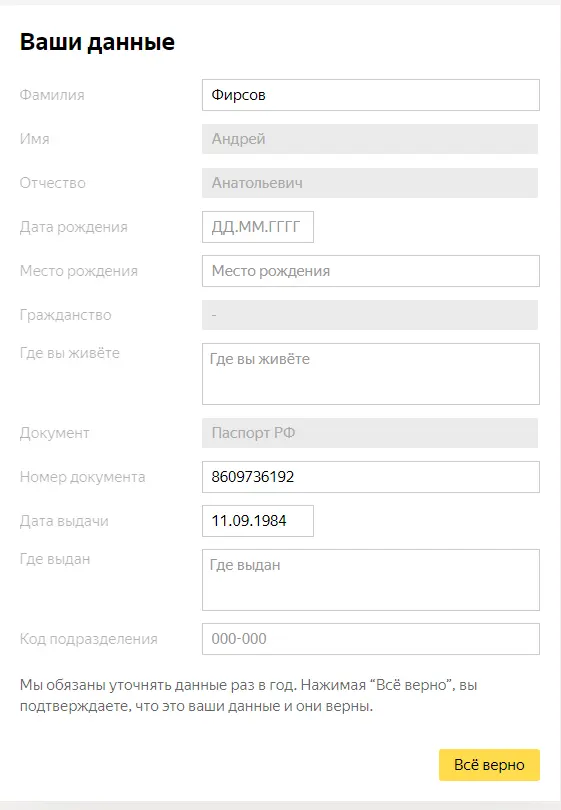Click into the Где выдан text area

(x=370, y=580)
